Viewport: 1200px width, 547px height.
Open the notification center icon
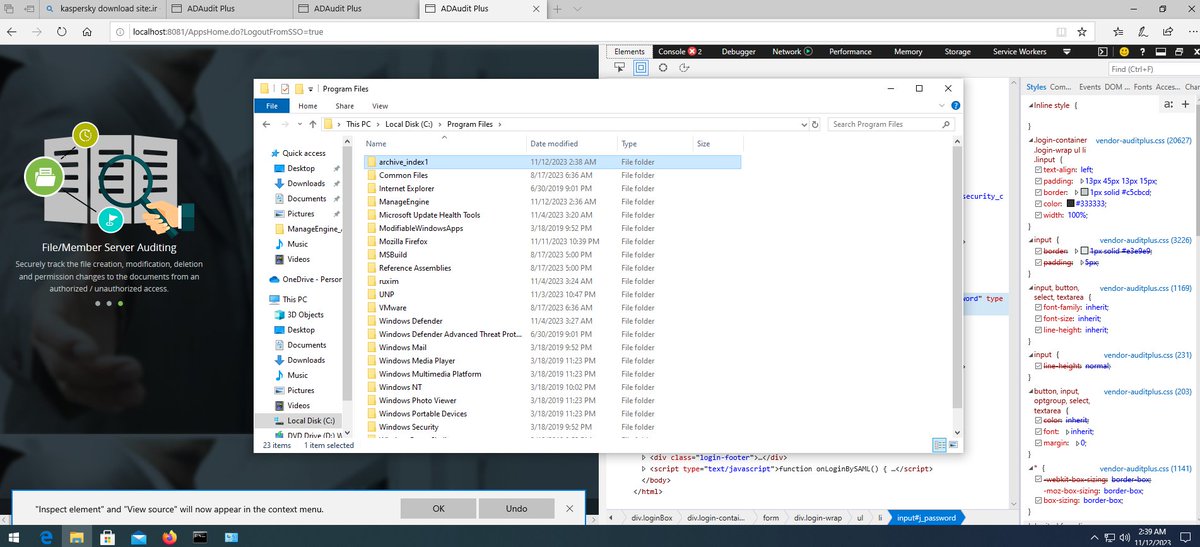[1183, 537]
